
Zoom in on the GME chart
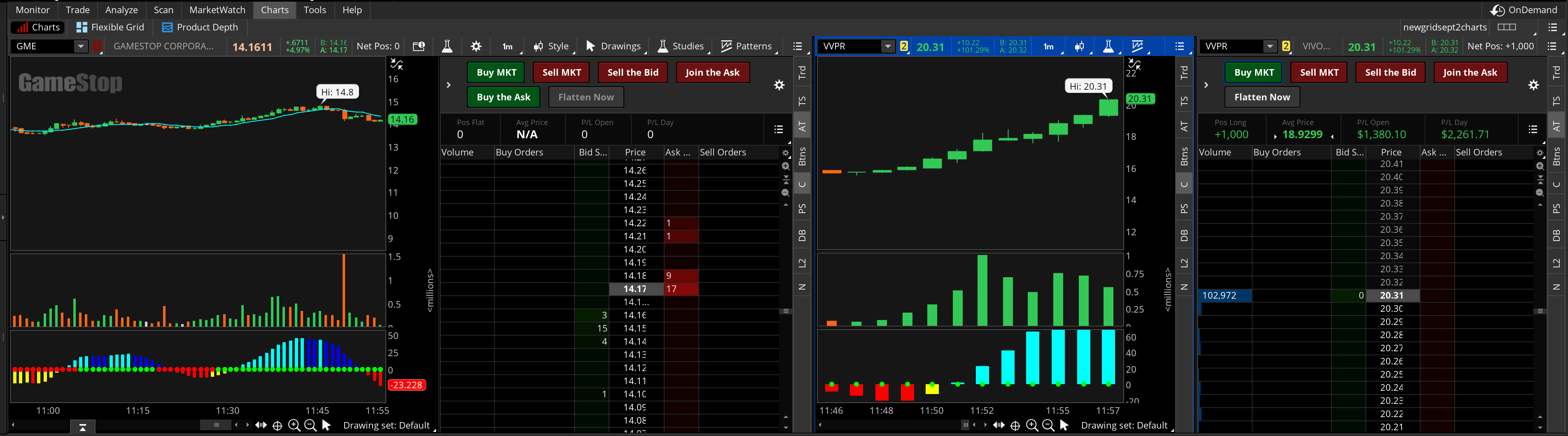click(294, 426)
